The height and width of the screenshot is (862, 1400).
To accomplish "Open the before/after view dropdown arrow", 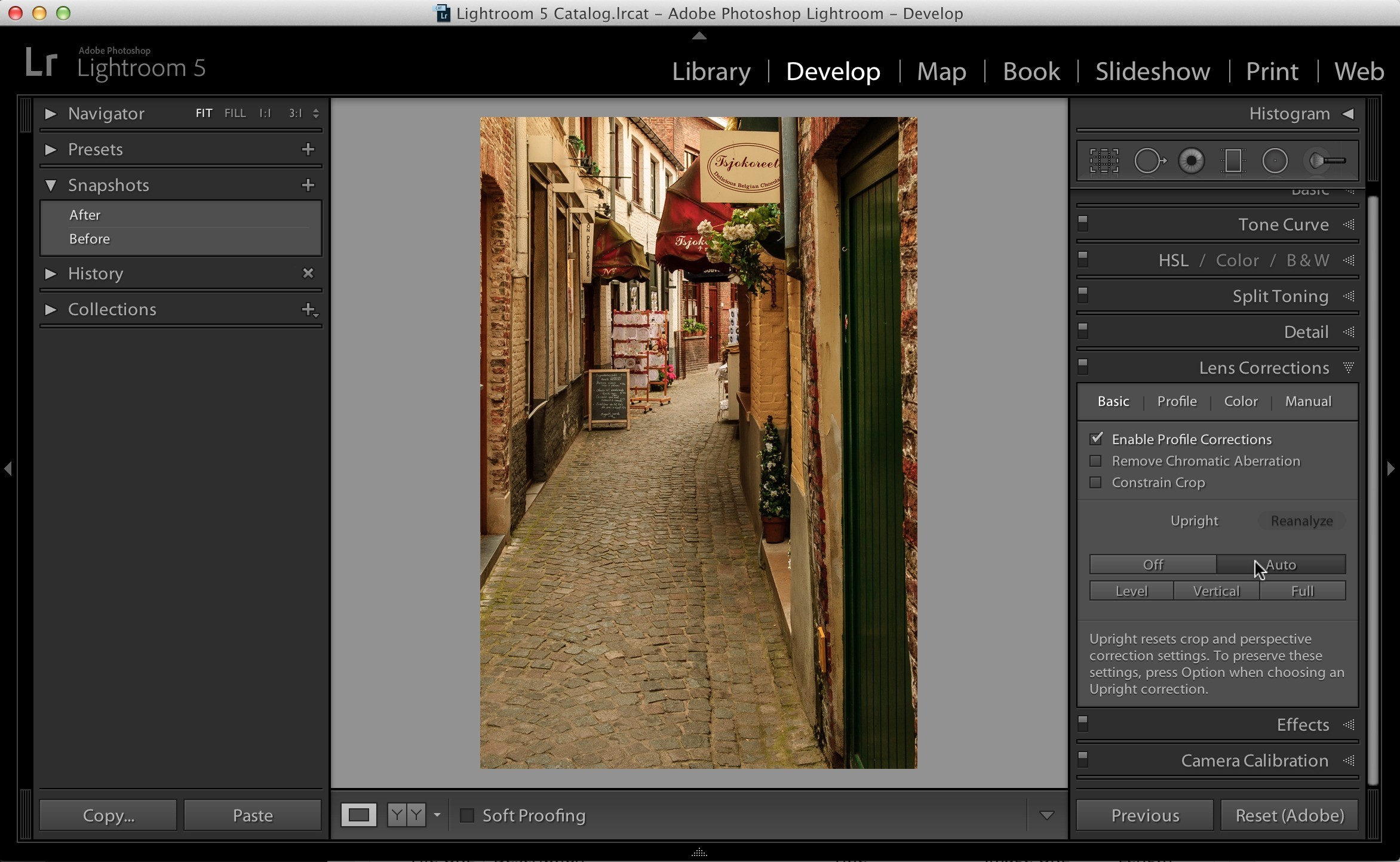I will pos(437,815).
